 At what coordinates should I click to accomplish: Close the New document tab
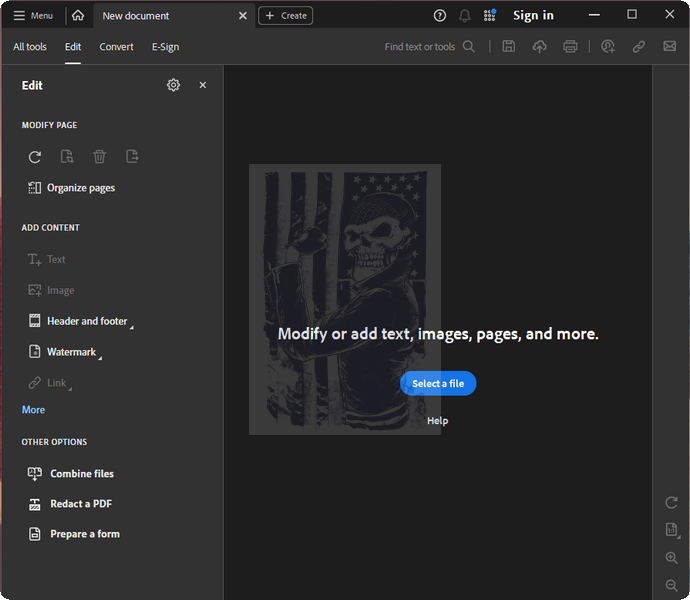[242, 16]
